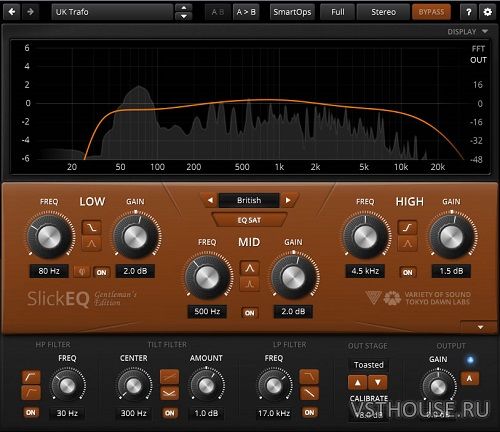
Task: Open the Full quality mode dropdown
Action: 337,12
